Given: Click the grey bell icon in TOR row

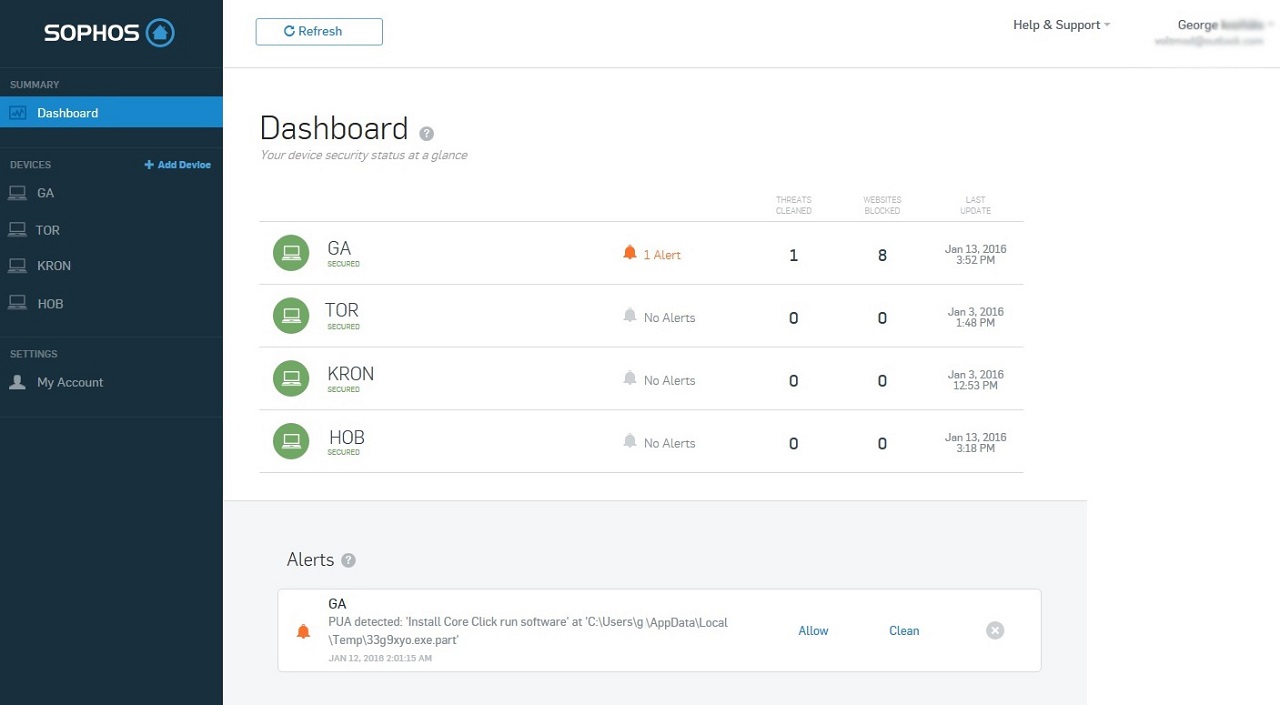Looking at the screenshot, I should [630, 316].
